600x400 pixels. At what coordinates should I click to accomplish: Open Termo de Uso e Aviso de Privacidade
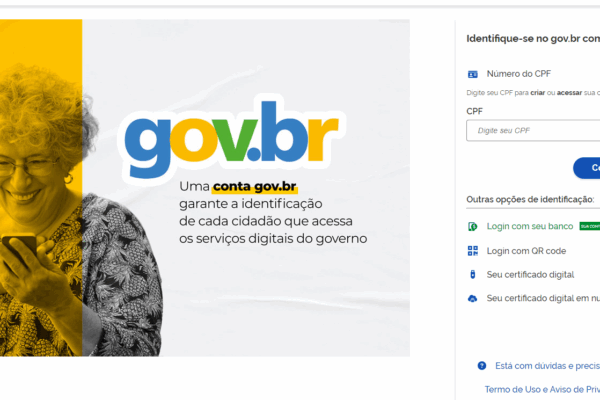[542, 389]
